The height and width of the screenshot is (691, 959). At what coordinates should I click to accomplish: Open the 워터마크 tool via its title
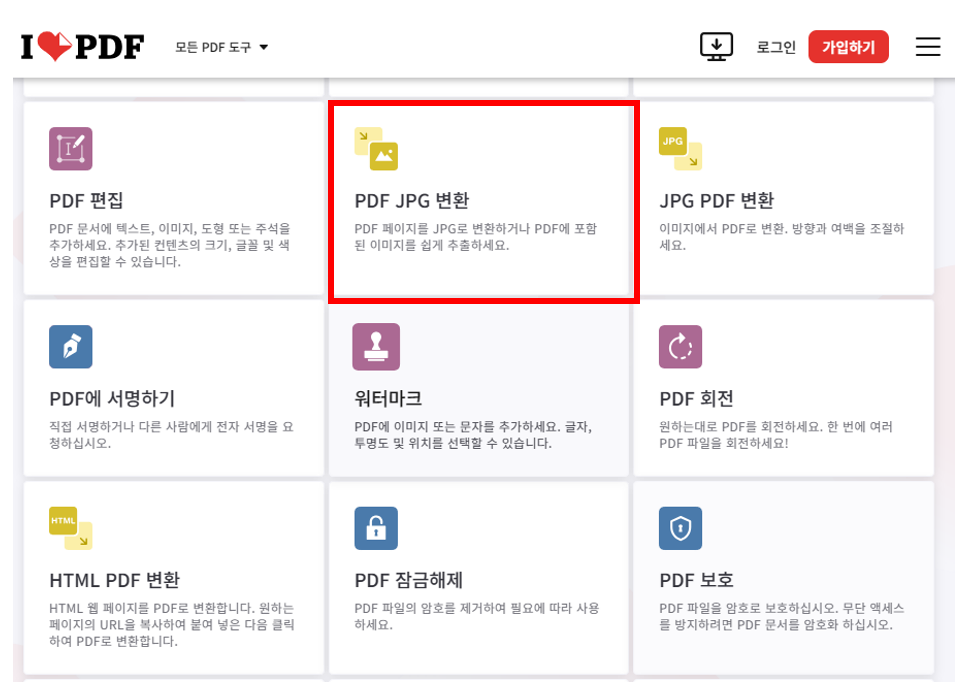click(x=391, y=398)
